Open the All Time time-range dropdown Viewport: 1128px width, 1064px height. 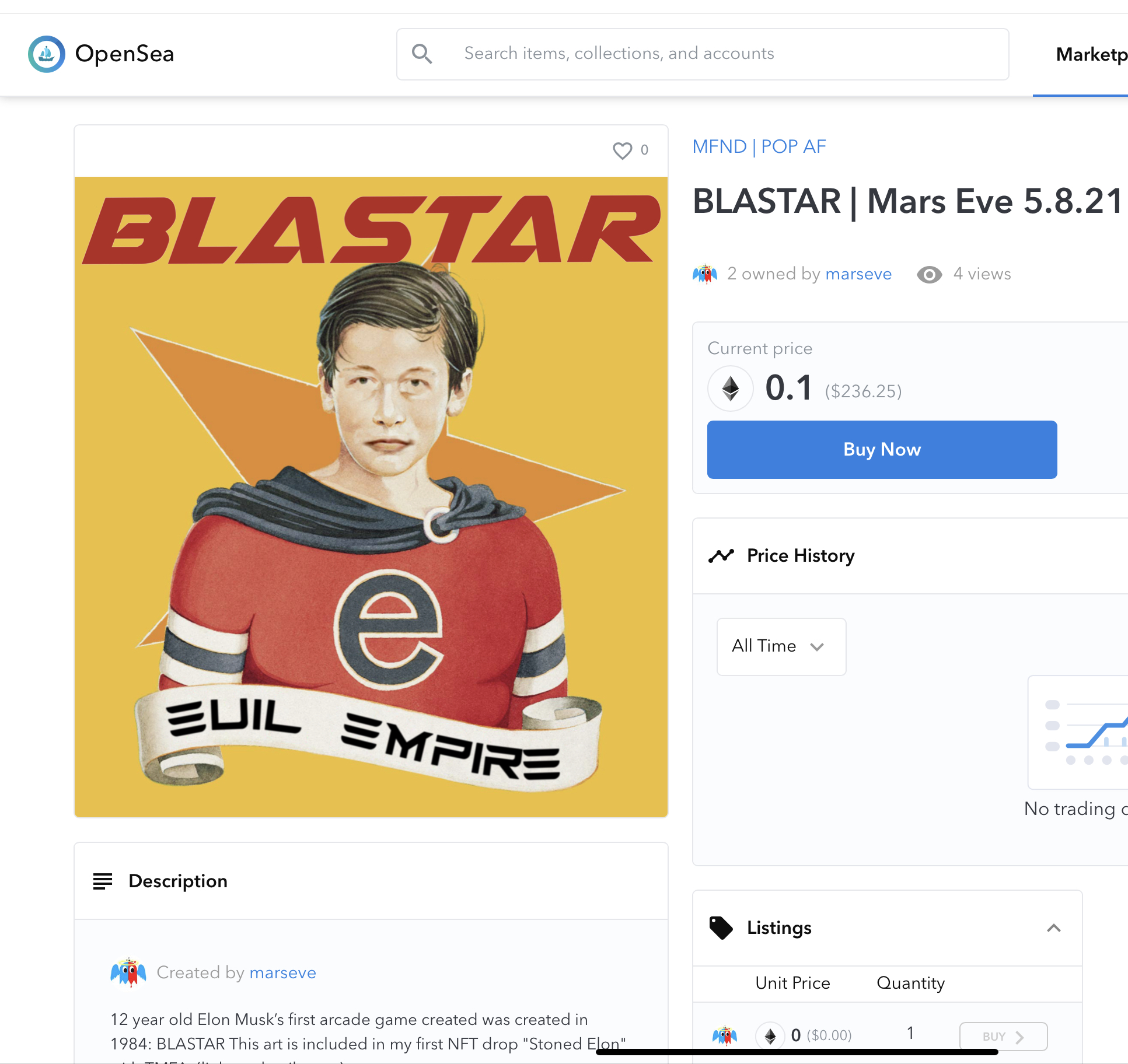(x=781, y=646)
